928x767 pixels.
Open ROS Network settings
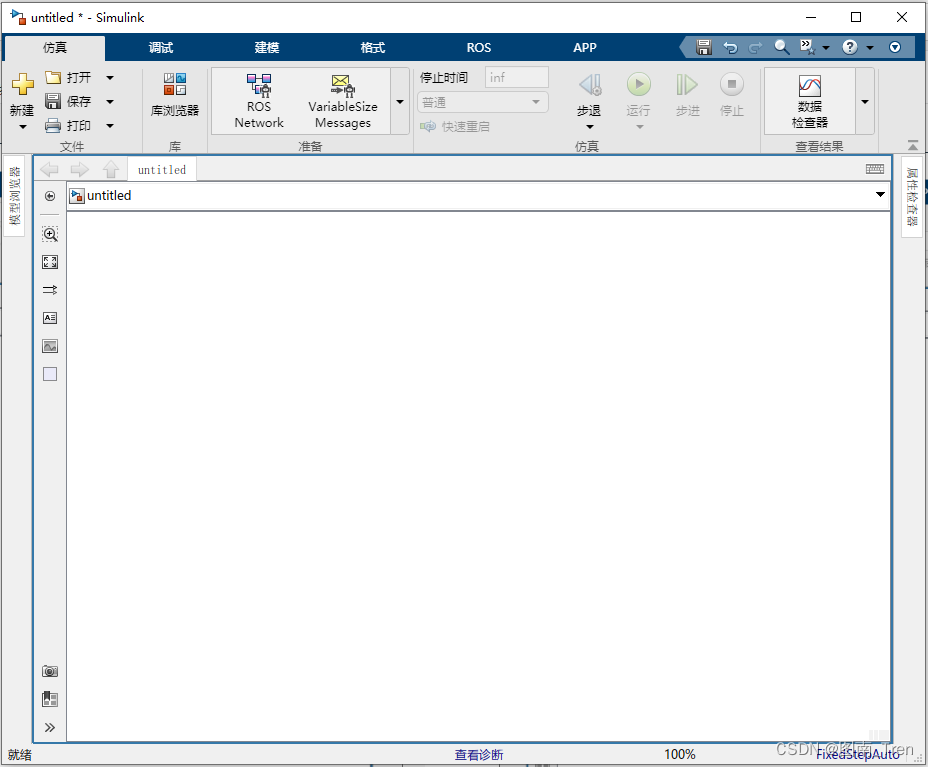259,101
